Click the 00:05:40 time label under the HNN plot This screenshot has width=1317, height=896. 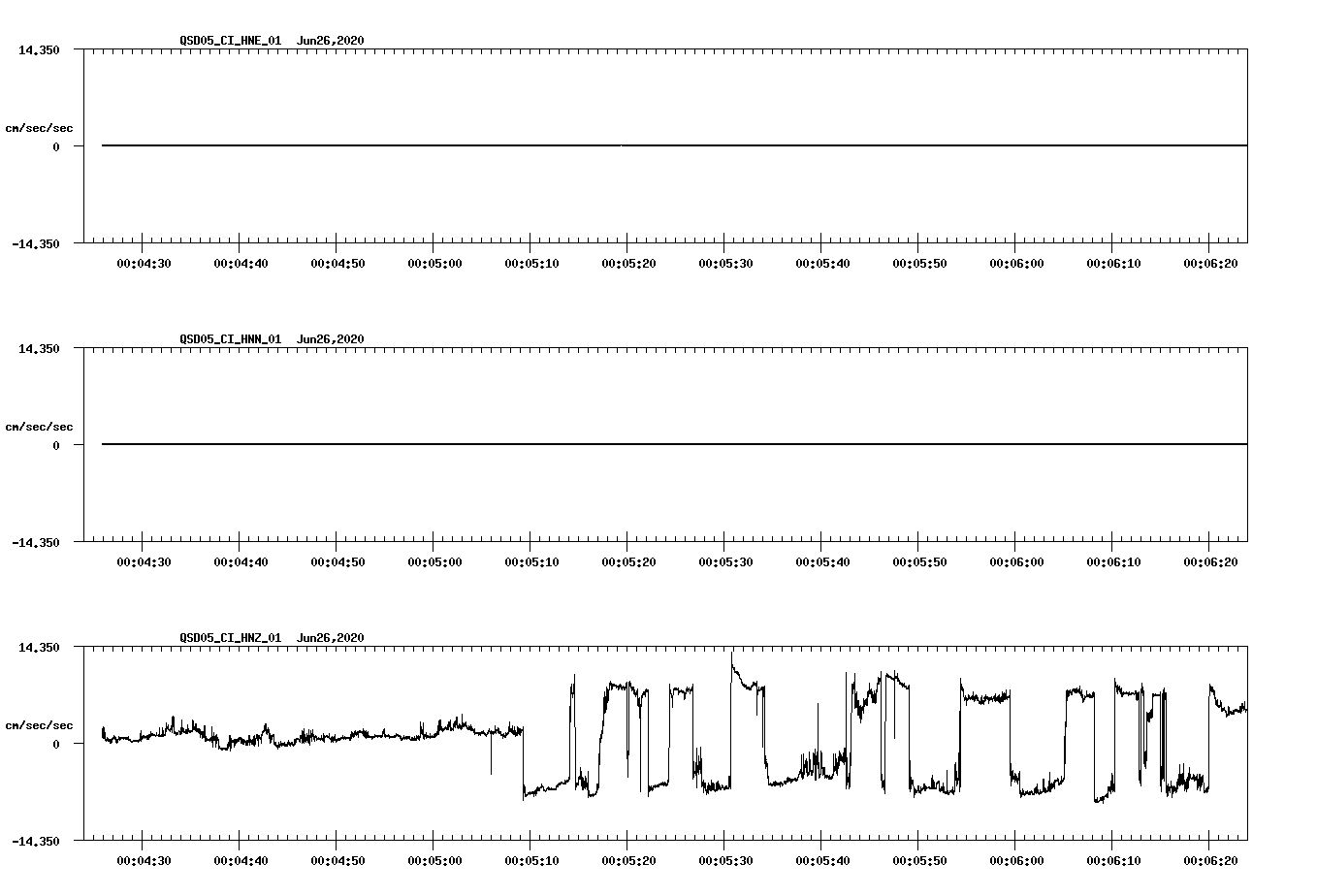point(822,562)
